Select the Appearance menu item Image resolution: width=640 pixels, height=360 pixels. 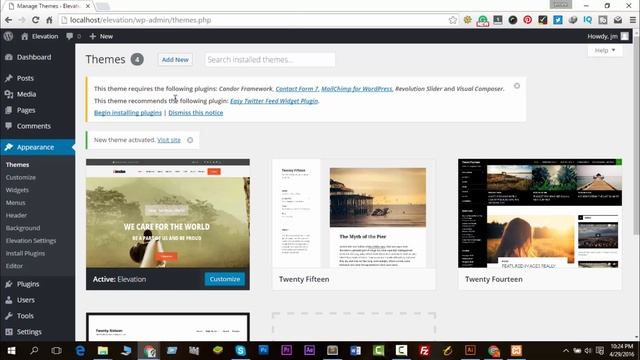click(37, 147)
